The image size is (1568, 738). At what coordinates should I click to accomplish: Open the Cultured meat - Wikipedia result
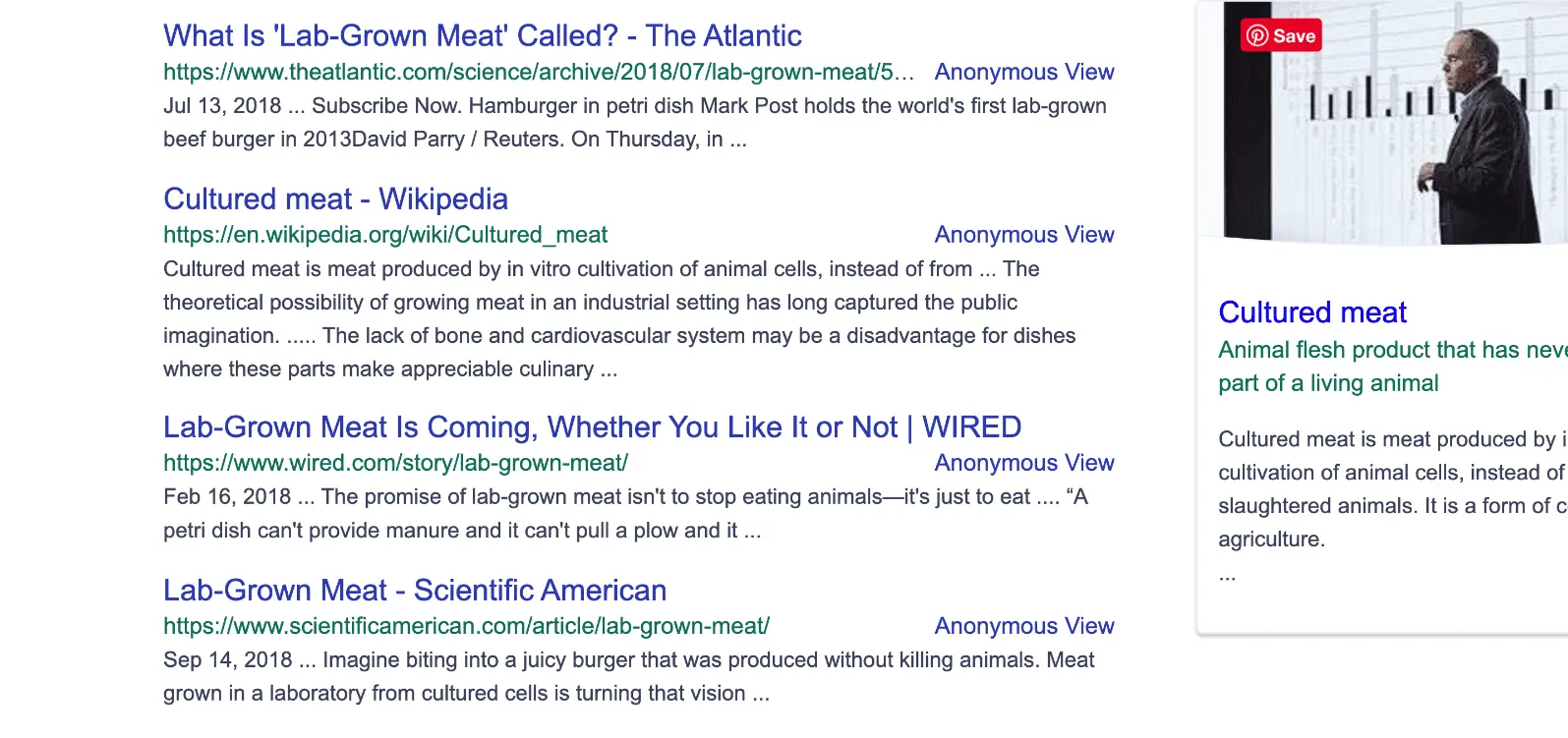pyautogui.click(x=335, y=199)
